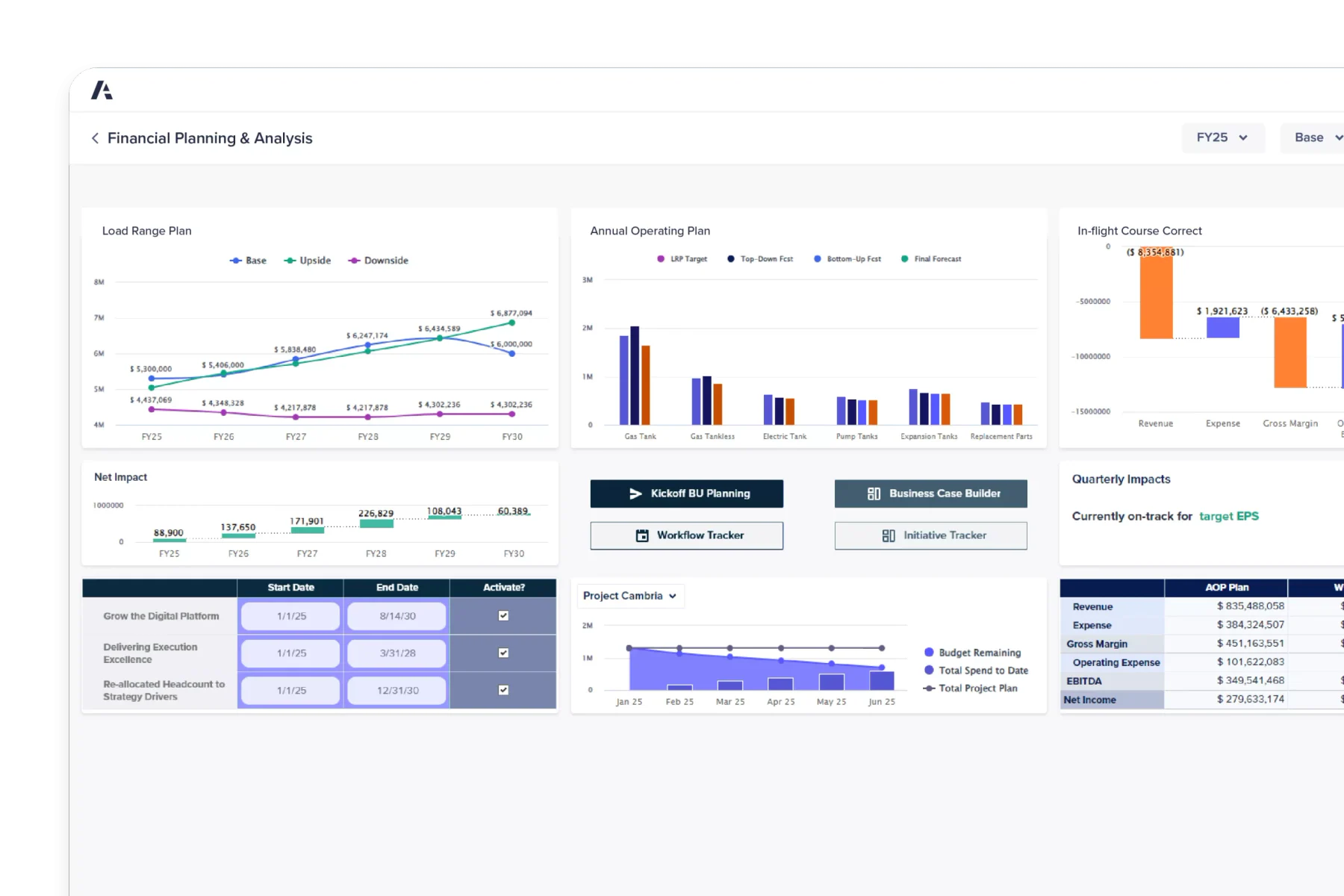Toggle the Downside series legend marker
Screen dimensions: 1344x896
pyautogui.click(x=354, y=261)
